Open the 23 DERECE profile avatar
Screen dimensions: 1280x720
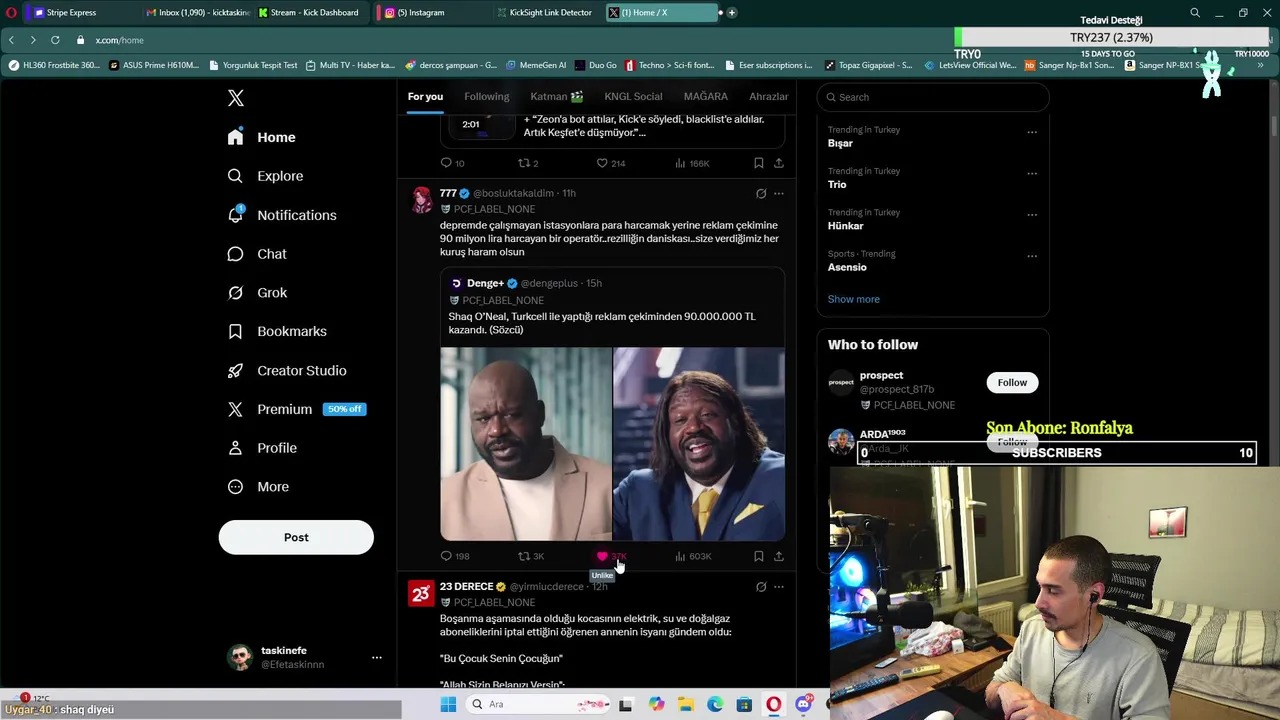click(x=422, y=594)
